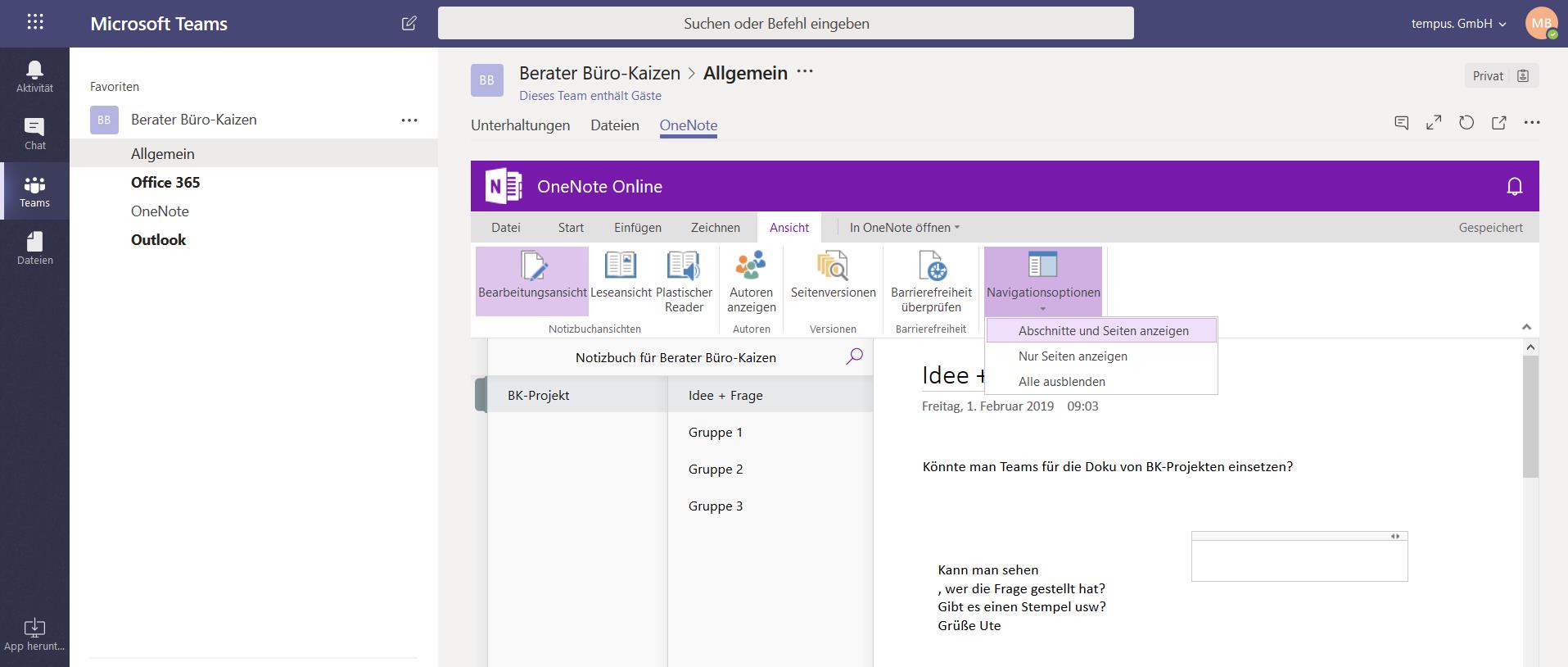This screenshot has height=667, width=1568.
Task: Select Abschnitte und Seiten anzeigen
Action: tap(1102, 331)
